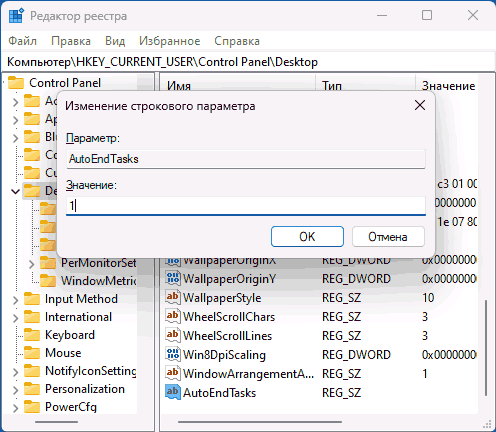496x432 pixels.
Task: Click the Input Method folder icon
Action: 32,299
